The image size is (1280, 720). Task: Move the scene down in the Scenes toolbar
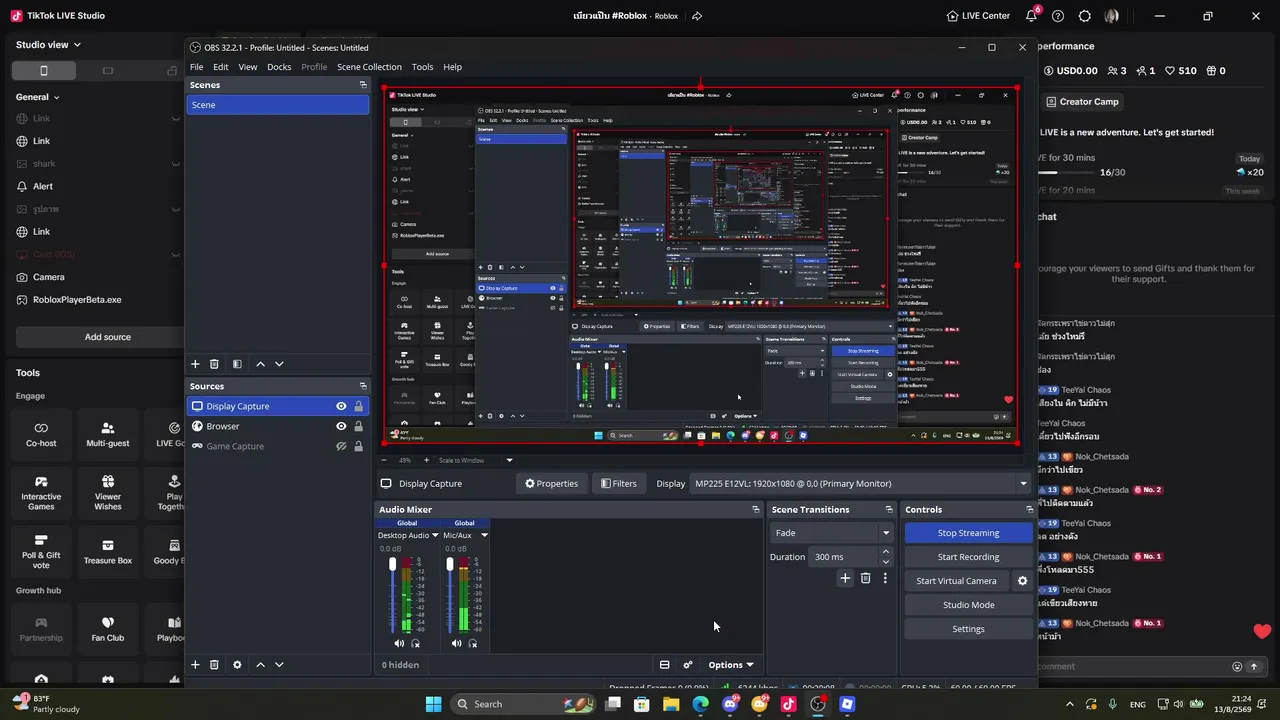(279, 364)
